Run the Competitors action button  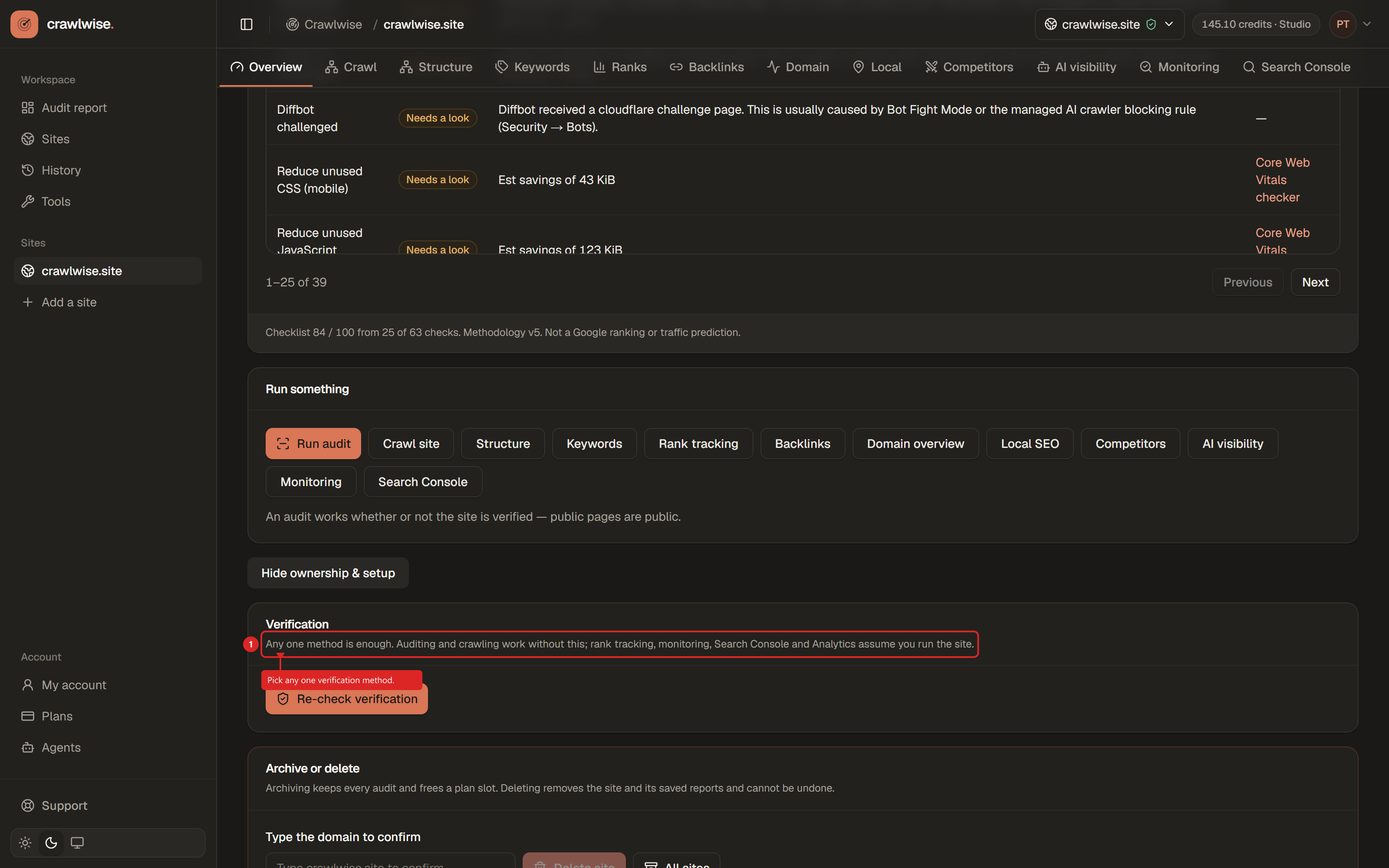(1130, 443)
